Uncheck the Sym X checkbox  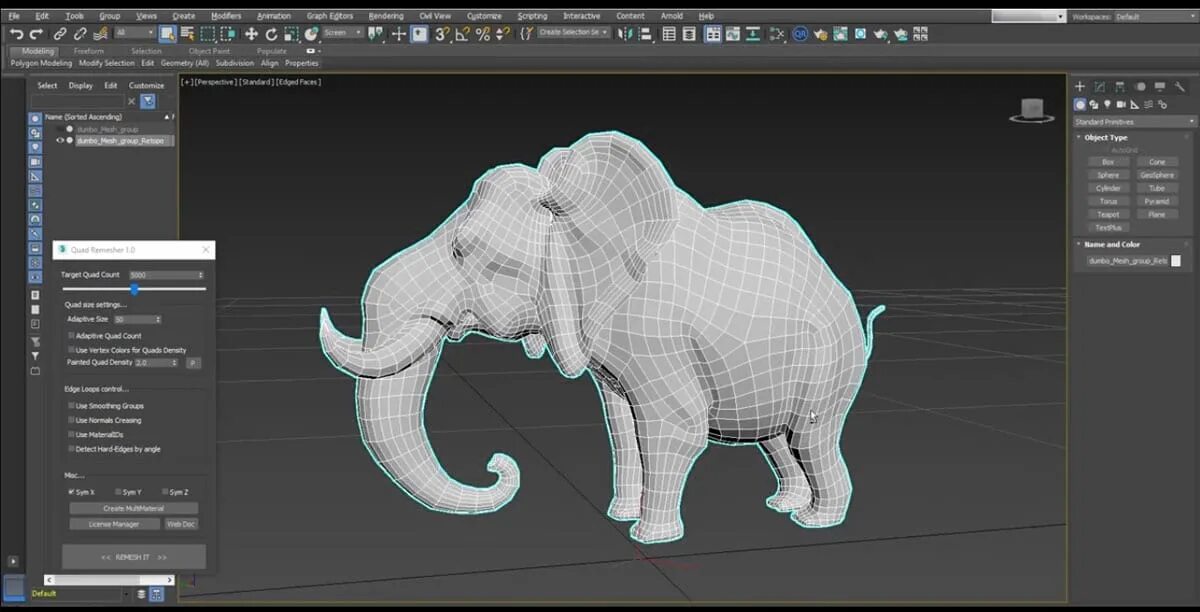71,492
